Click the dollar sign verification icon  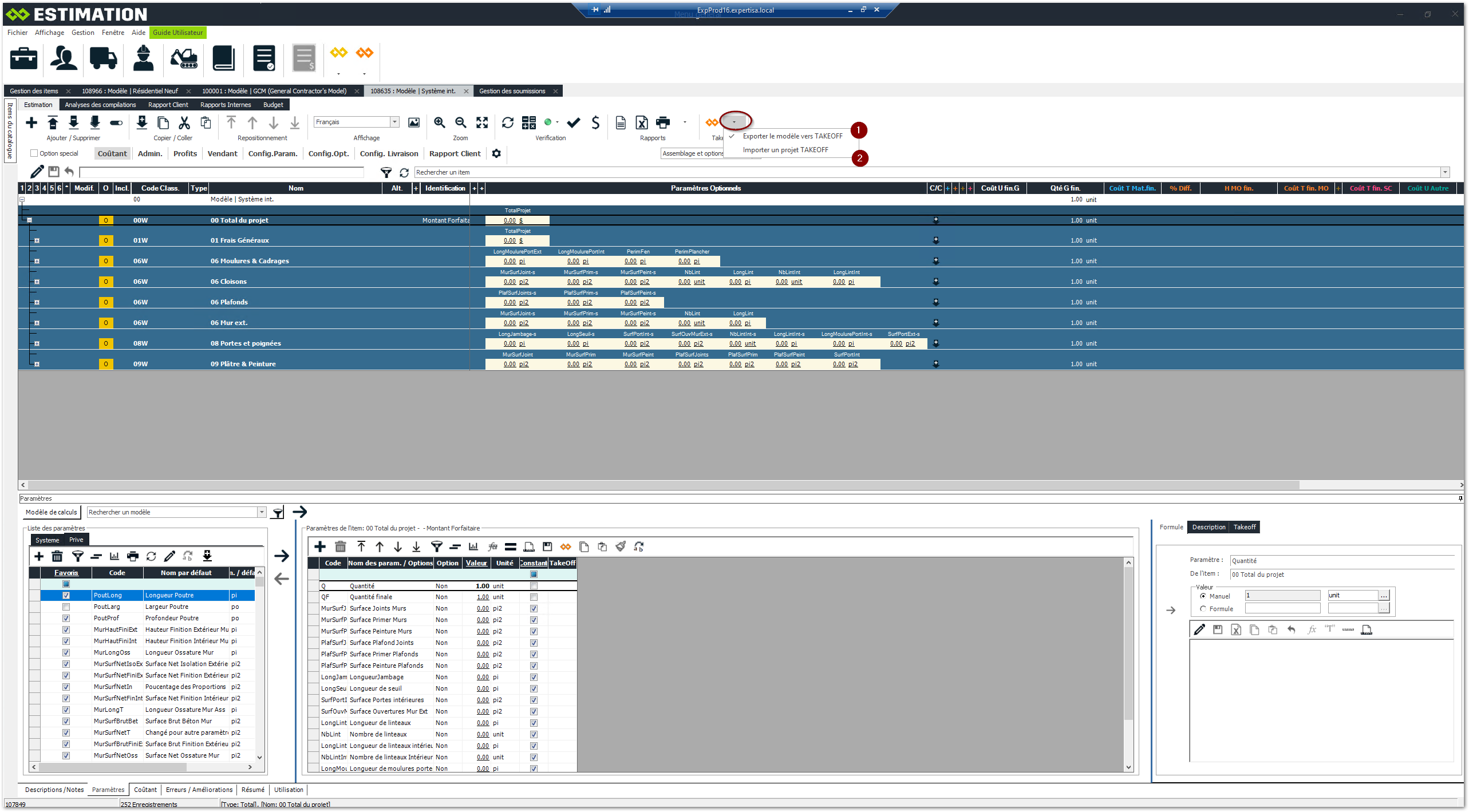(595, 122)
